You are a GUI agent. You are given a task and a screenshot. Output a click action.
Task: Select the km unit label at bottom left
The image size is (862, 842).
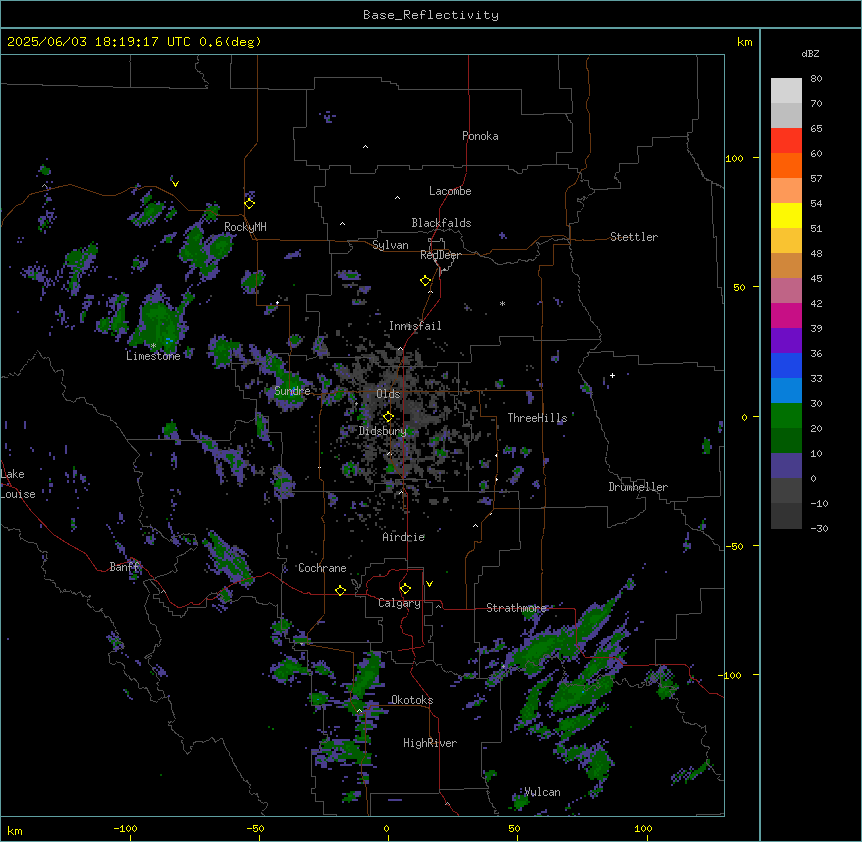[15, 830]
